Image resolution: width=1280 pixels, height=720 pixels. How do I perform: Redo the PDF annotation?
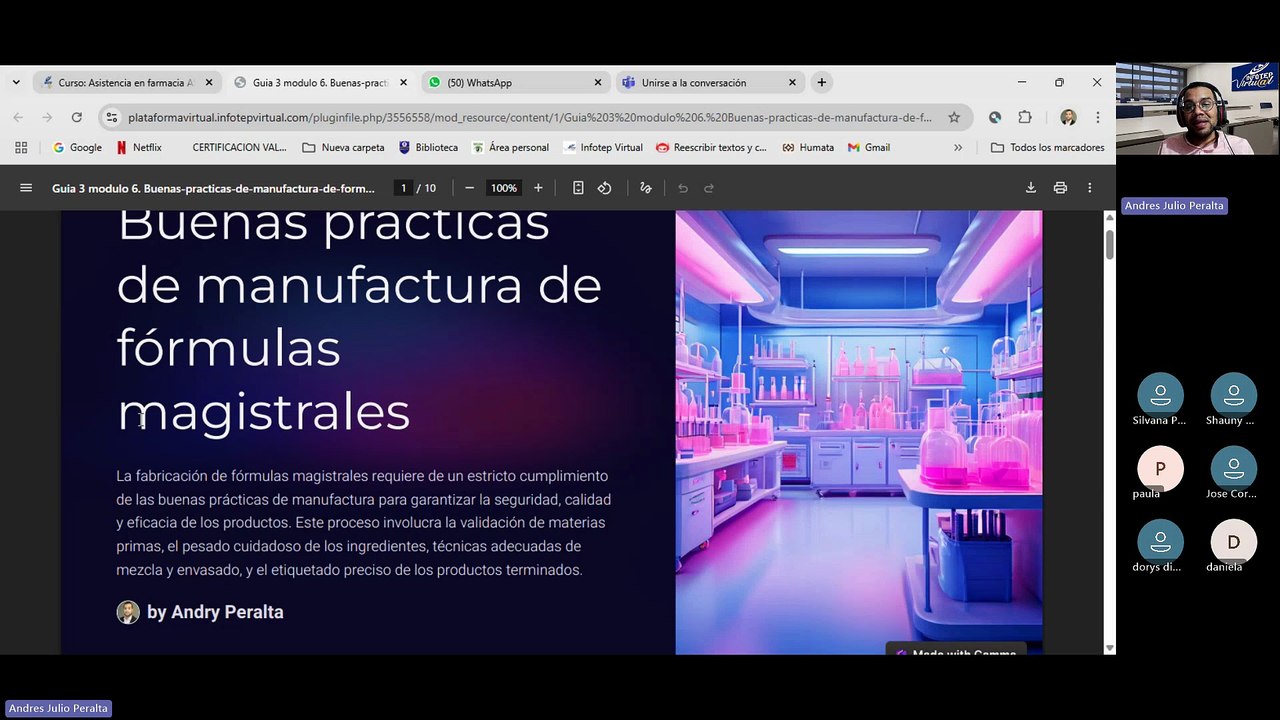tap(709, 188)
